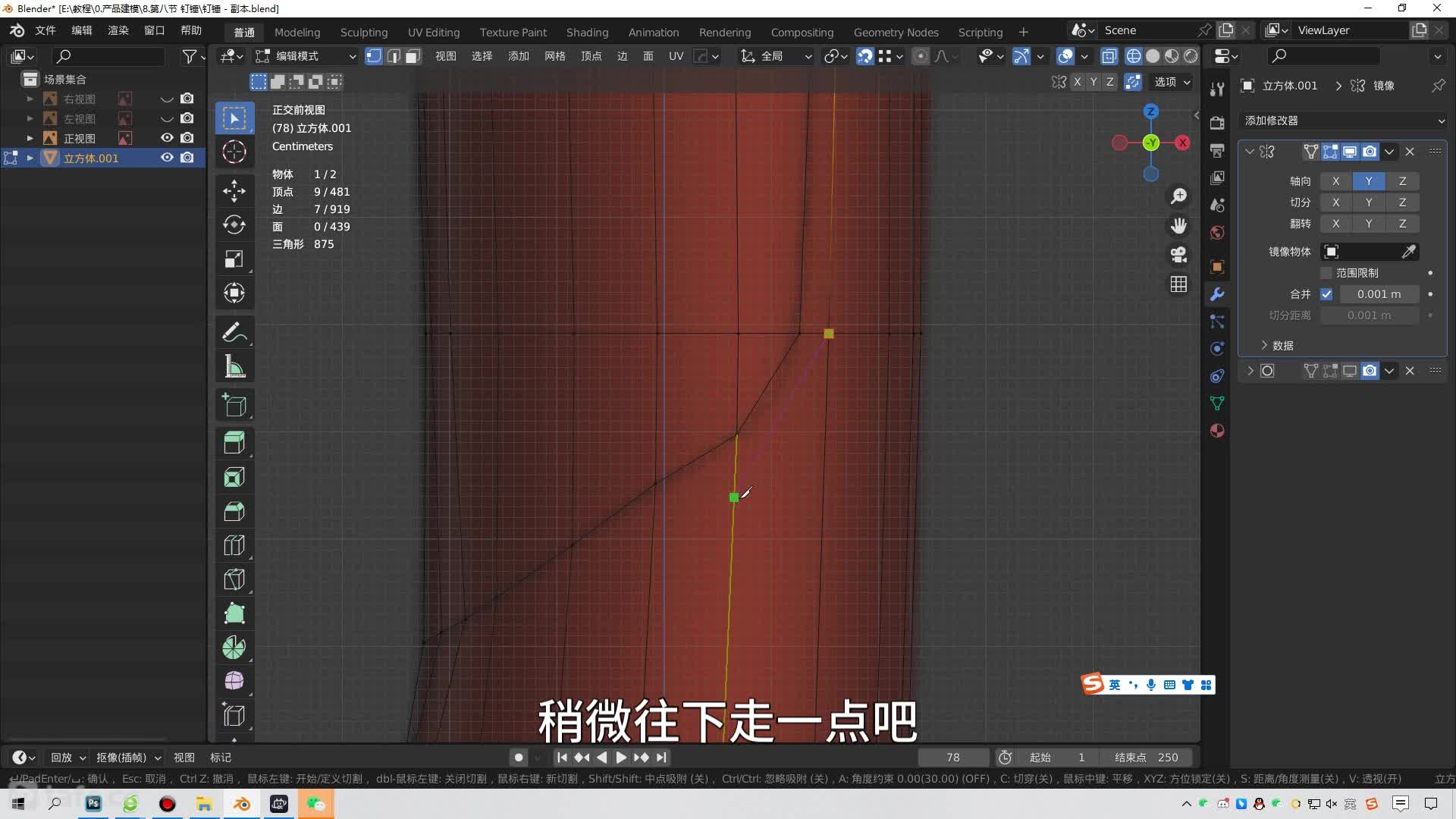1456x819 pixels.
Task: Open the Modifier properties wrench tab
Action: pos(1217,294)
